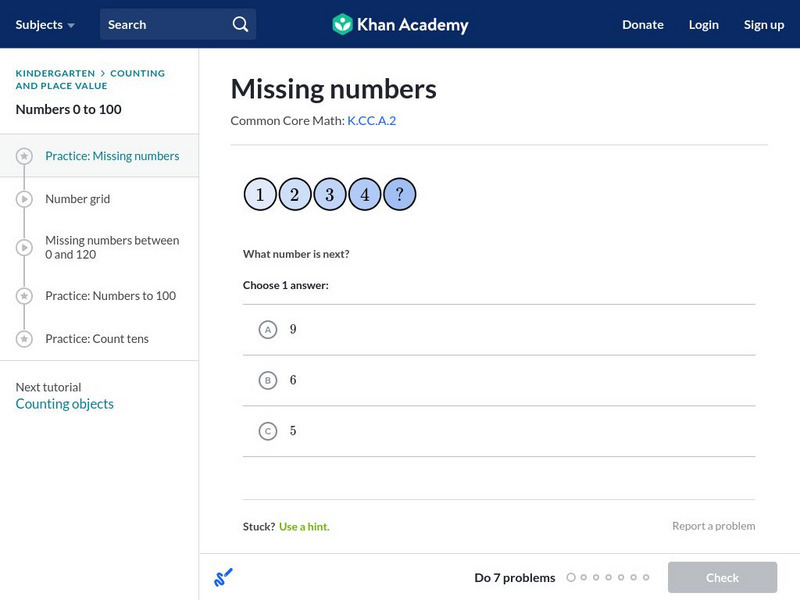Click into the Search input field
The height and width of the screenshot is (600, 800).
(x=165, y=24)
